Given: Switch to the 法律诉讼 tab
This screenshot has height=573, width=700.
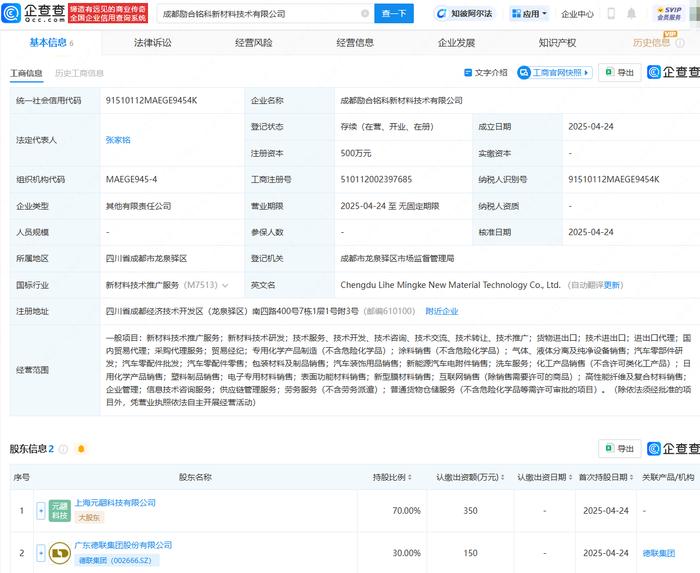Looking at the screenshot, I should tap(153, 43).
